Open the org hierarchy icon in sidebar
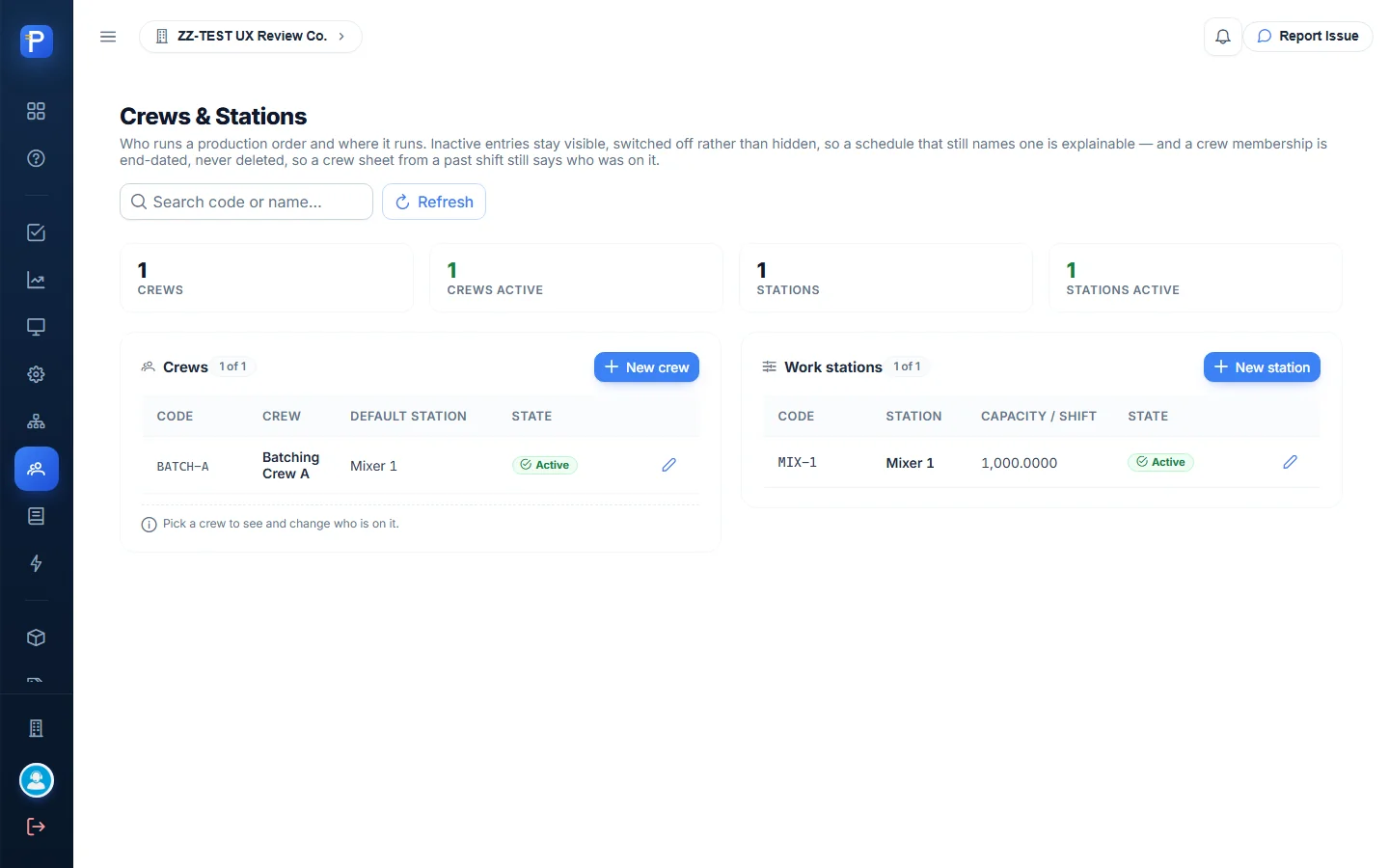The height and width of the screenshot is (868, 1389). 37,421
